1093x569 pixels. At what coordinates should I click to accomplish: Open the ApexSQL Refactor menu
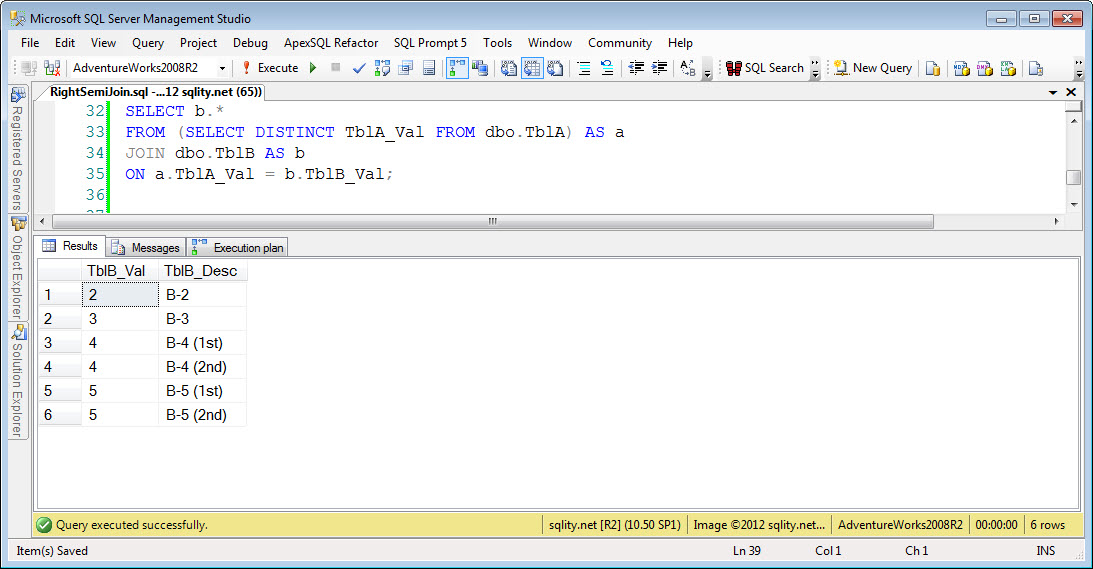pos(331,43)
